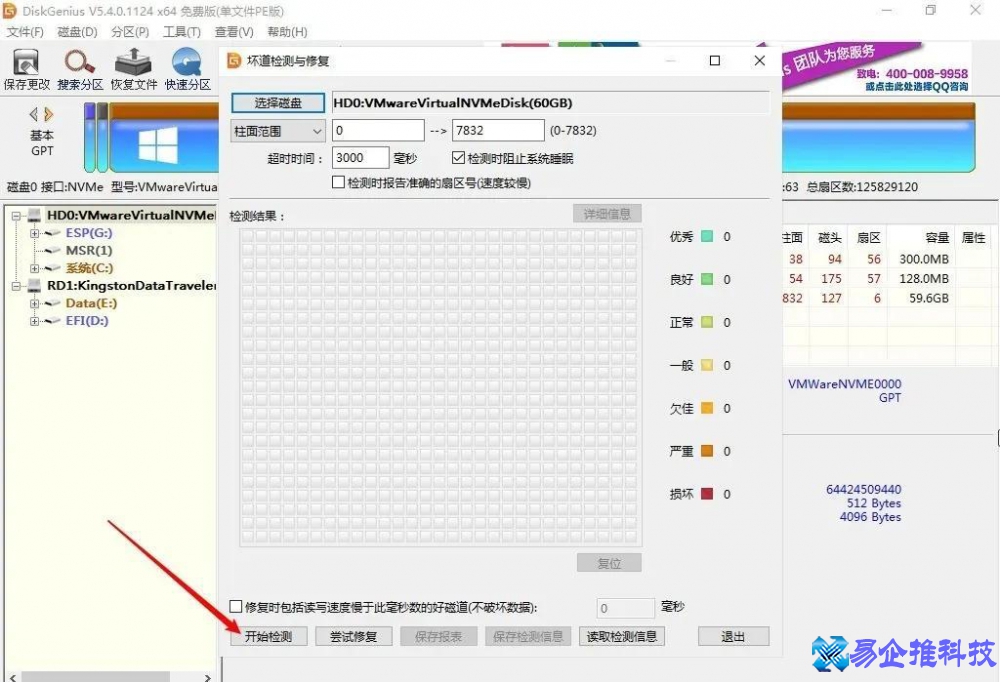Open the 查看(V) menu
This screenshot has width=1000, height=682.
(234, 31)
